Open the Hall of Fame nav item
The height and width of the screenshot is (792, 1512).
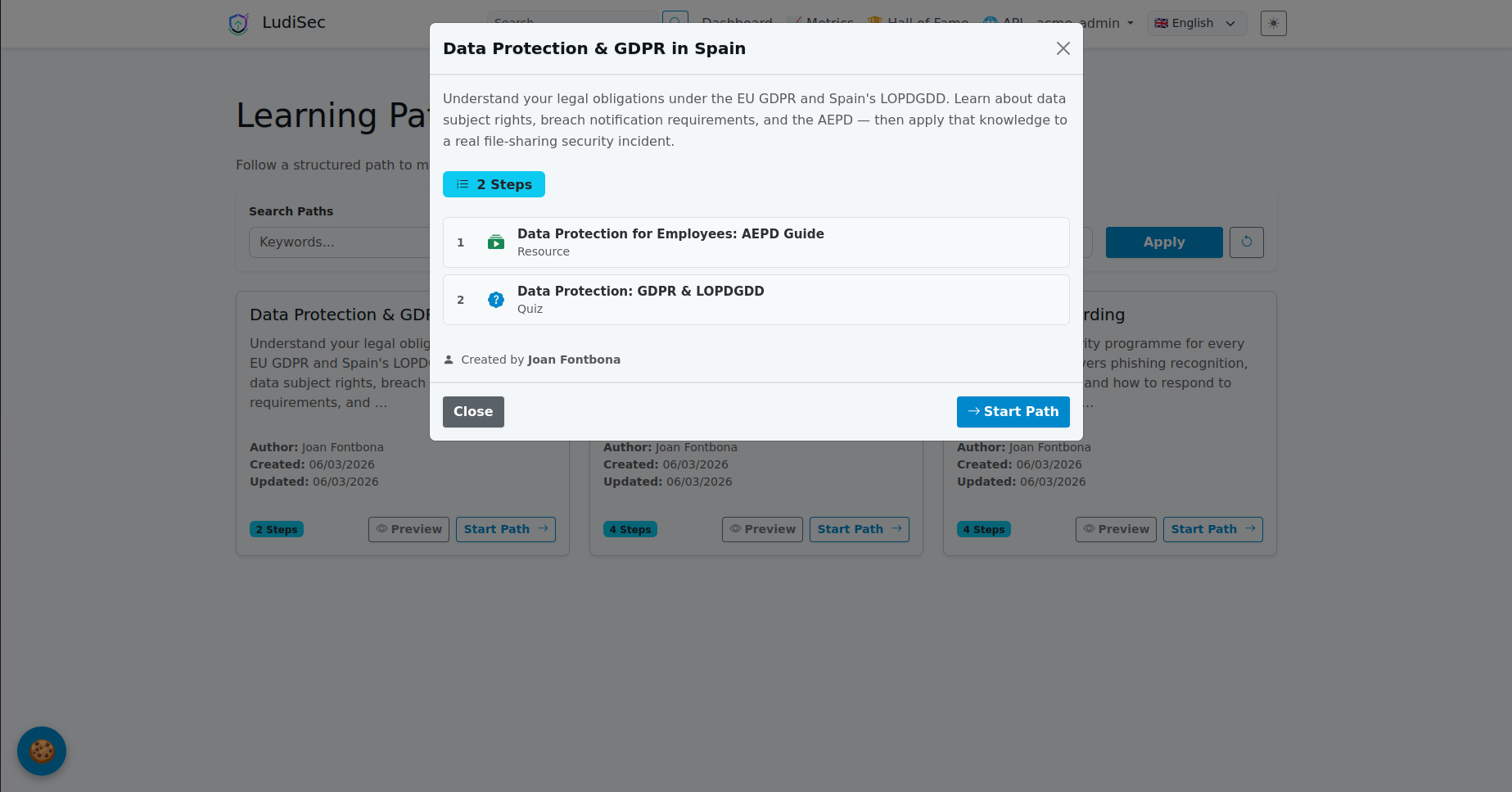(918, 20)
